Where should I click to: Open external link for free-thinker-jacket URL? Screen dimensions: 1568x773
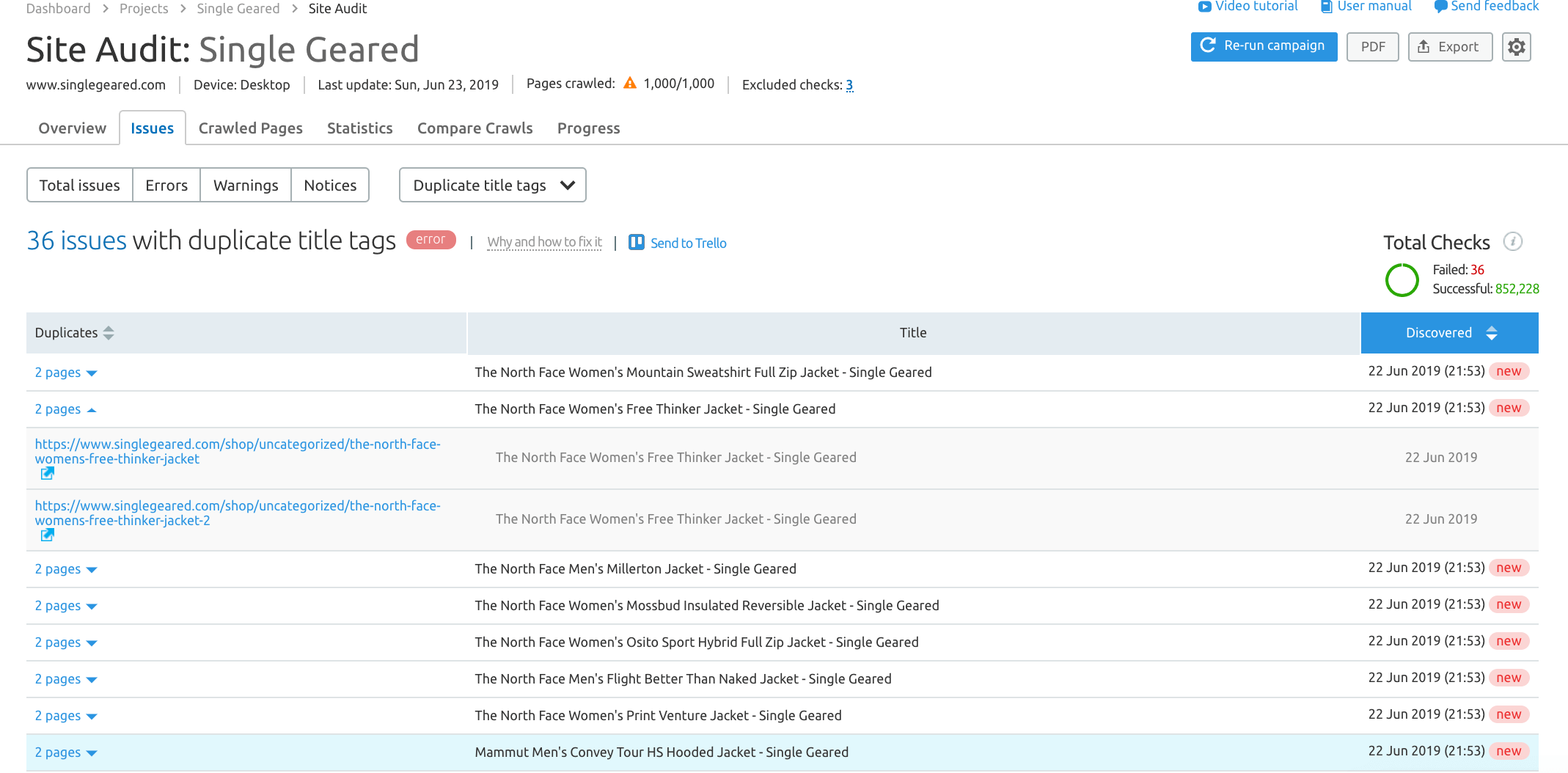(x=47, y=473)
